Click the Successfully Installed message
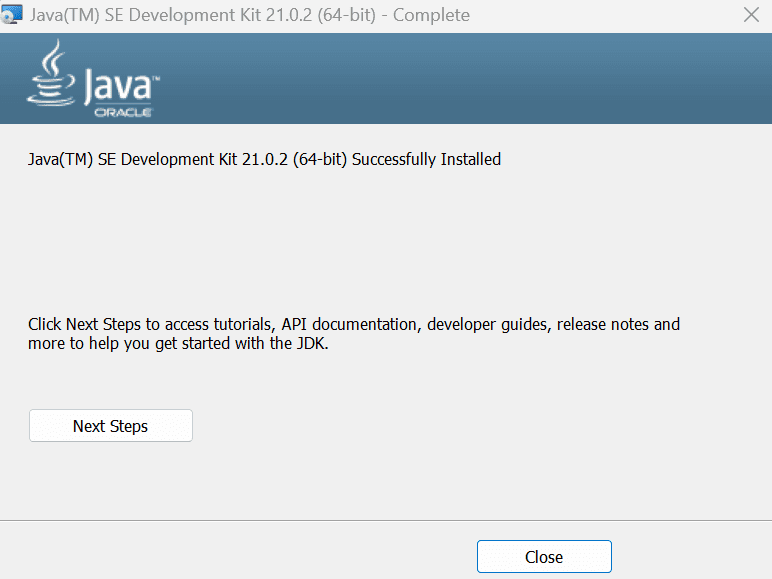The width and height of the screenshot is (772, 579). [265, 159]
